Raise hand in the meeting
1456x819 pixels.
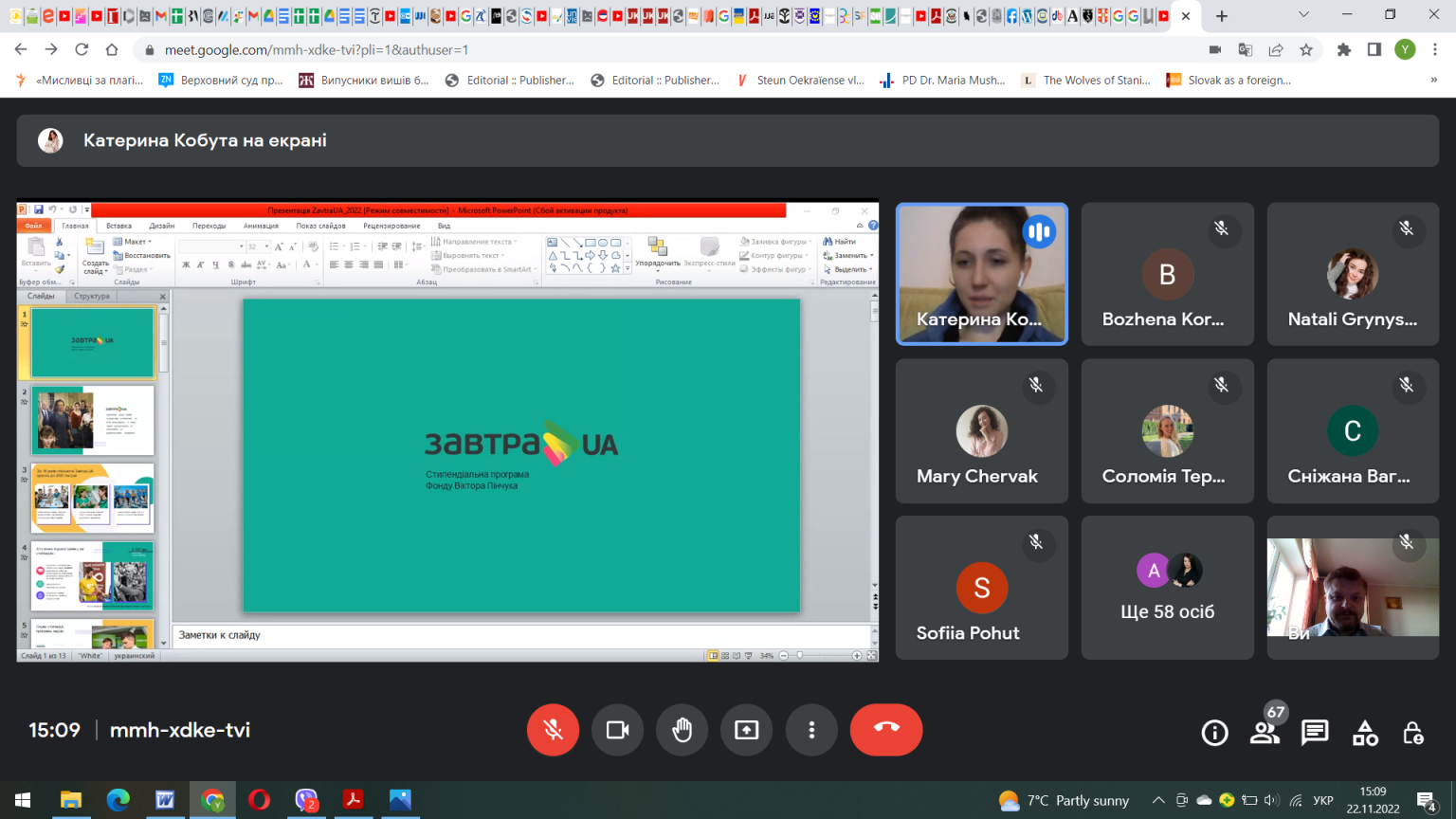682,730
